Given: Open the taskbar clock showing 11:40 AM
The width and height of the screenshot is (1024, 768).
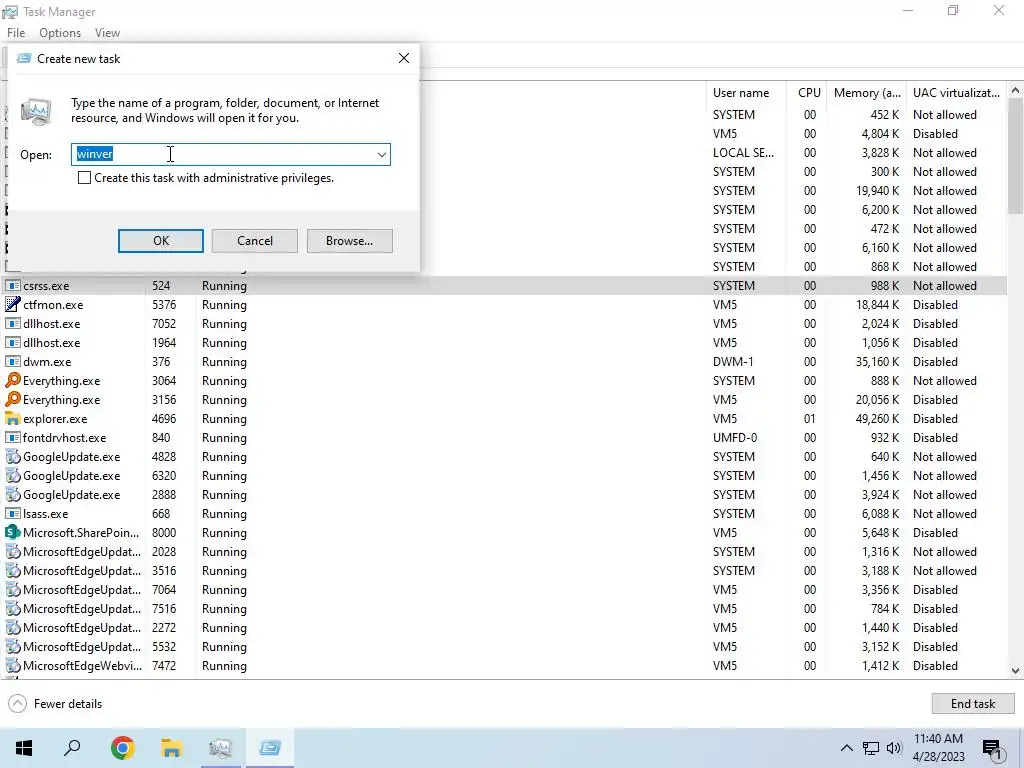Looking at the screenshot, I should pyautogui.click(x=938, y=748).
